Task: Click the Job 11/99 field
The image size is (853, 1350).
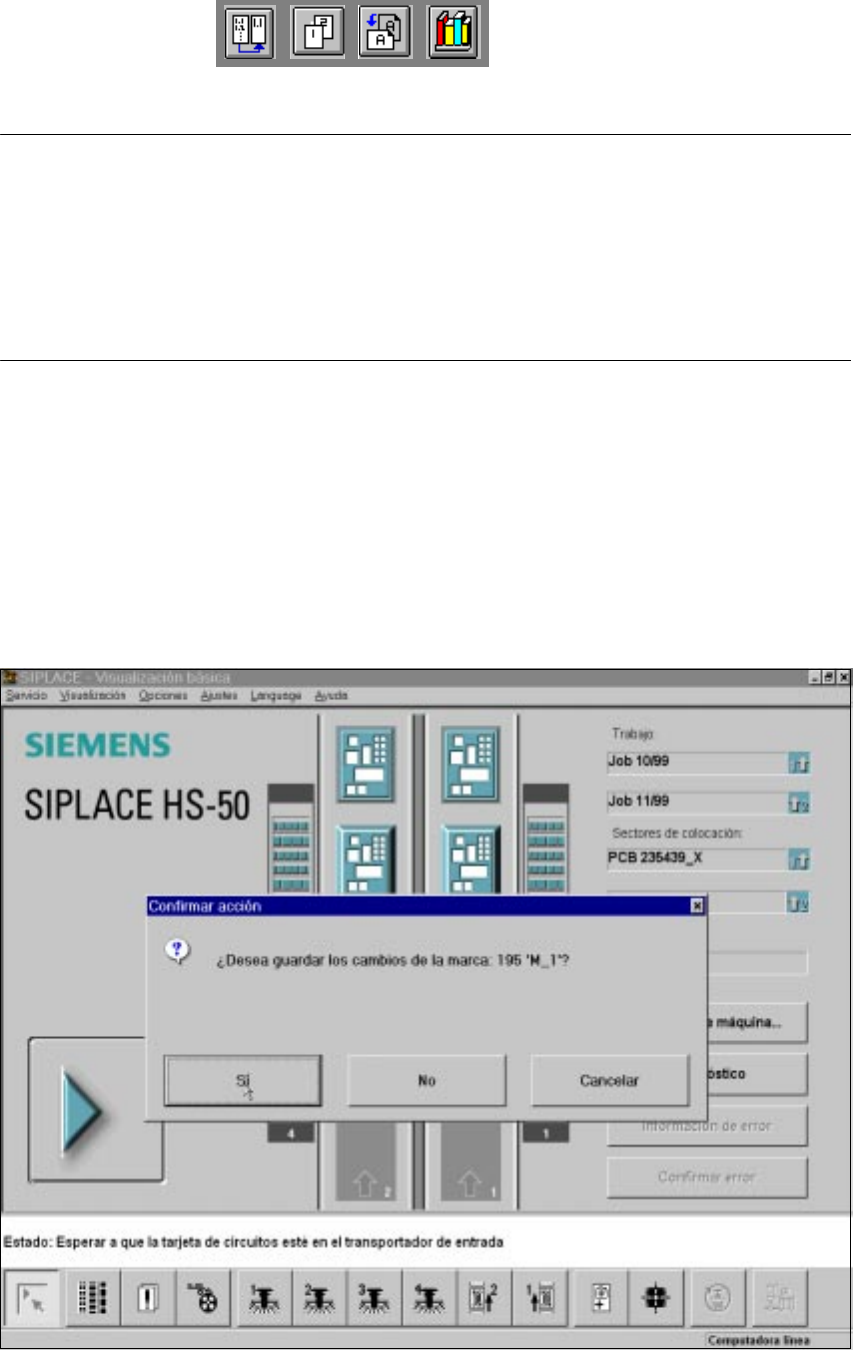Action: [x=698, y=801]
